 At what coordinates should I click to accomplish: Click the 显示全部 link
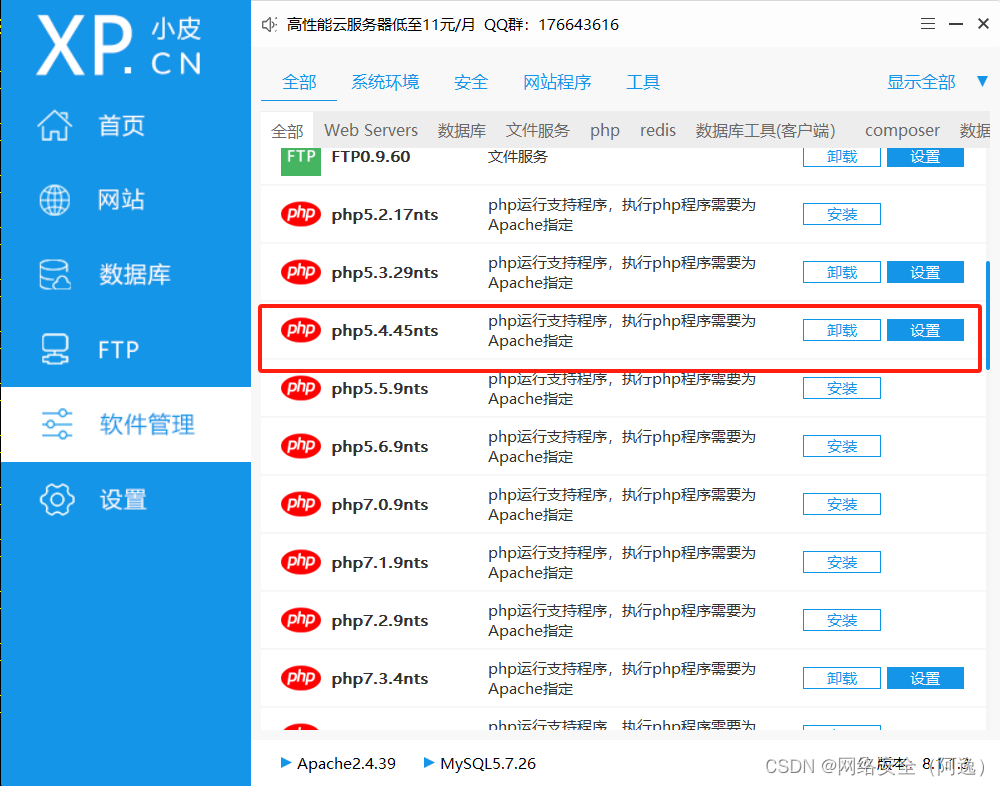(921, 82)
